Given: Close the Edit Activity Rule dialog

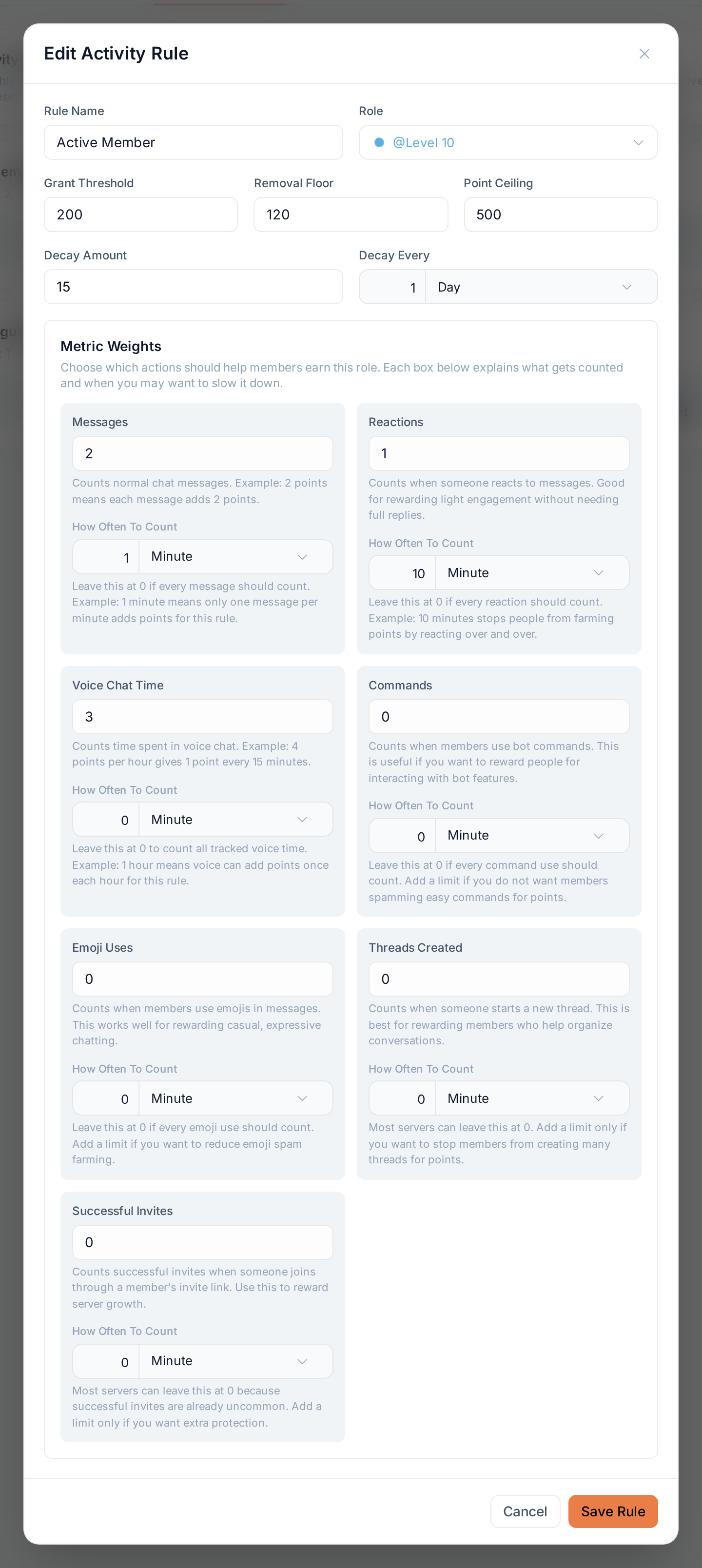Looking at the screenshot, I should coord(644,54).
